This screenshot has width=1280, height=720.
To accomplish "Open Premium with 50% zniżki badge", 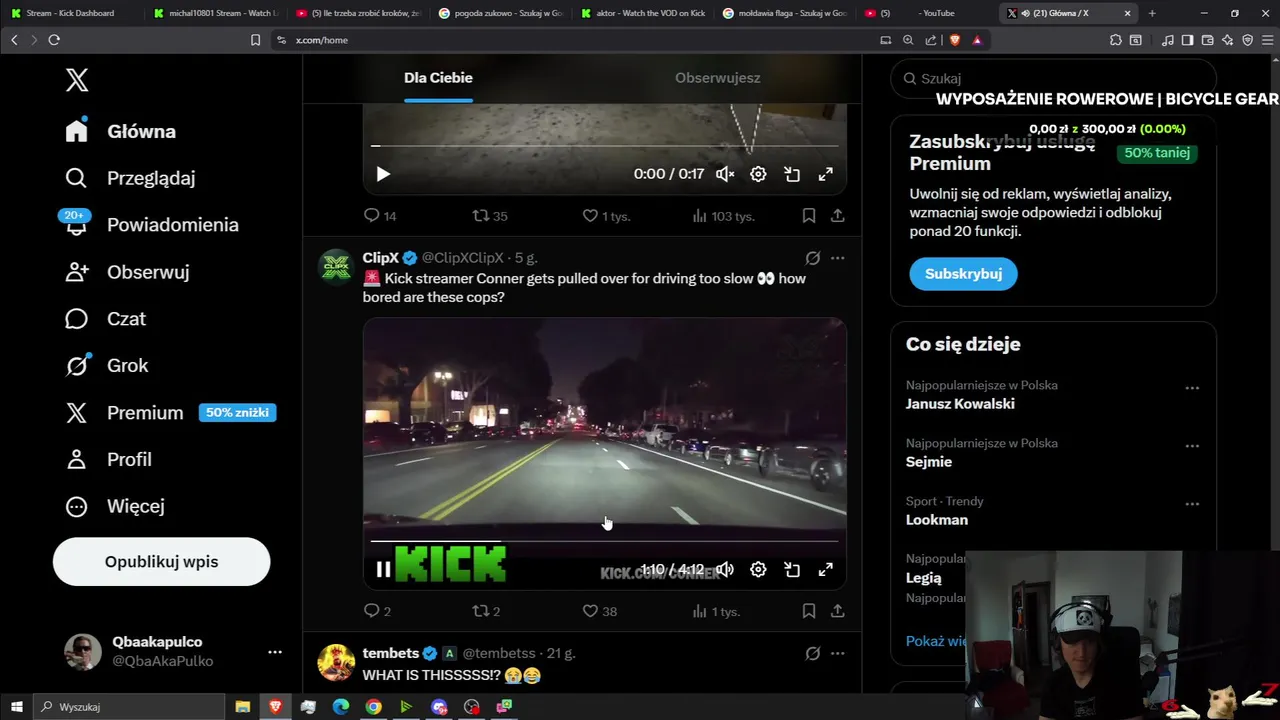I will click(170, 413).
